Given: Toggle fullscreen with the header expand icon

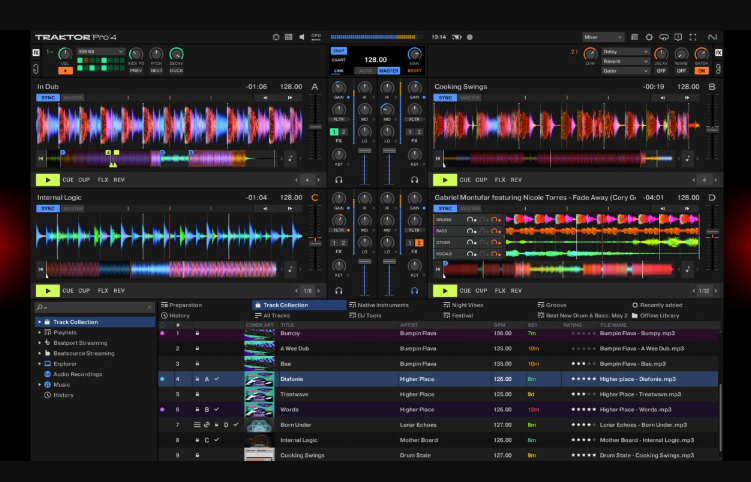Looking at the screenshot, I should 693,37.
